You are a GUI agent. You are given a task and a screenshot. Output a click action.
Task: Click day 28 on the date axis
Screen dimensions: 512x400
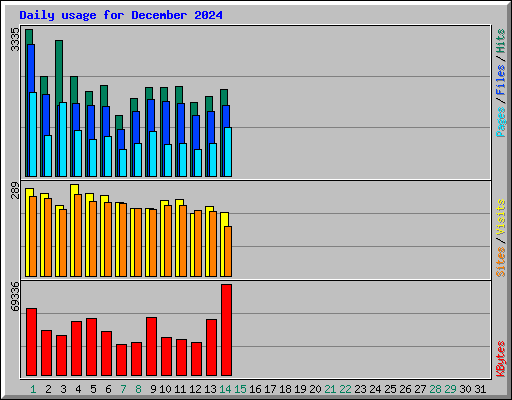[435, 389]
